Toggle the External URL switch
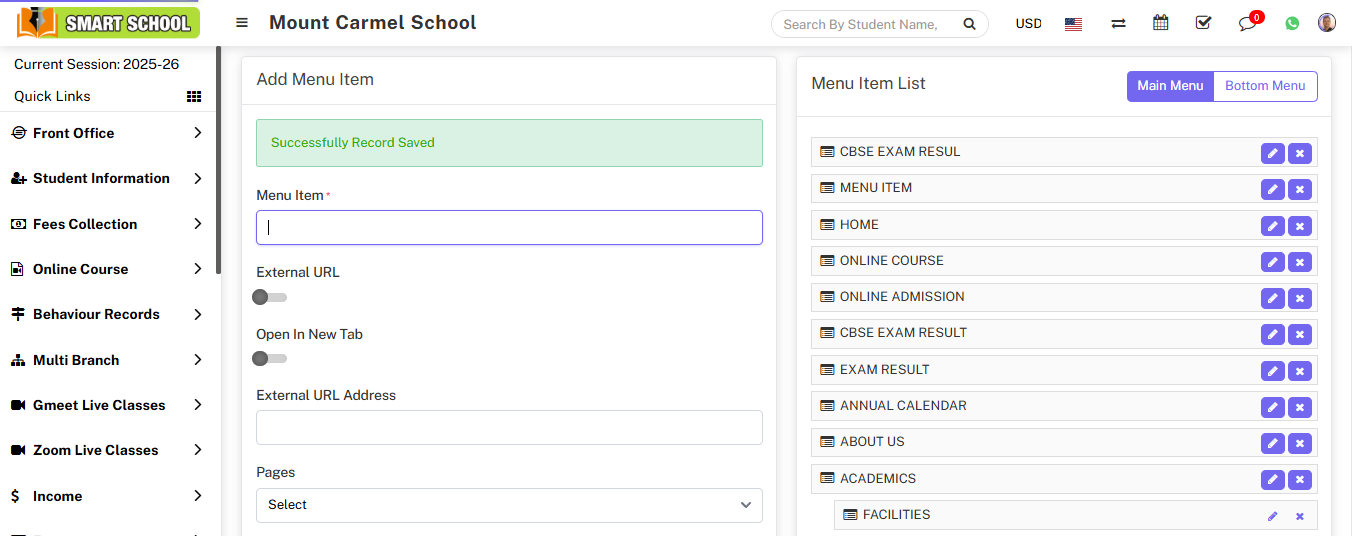 (x=269, y=297)
